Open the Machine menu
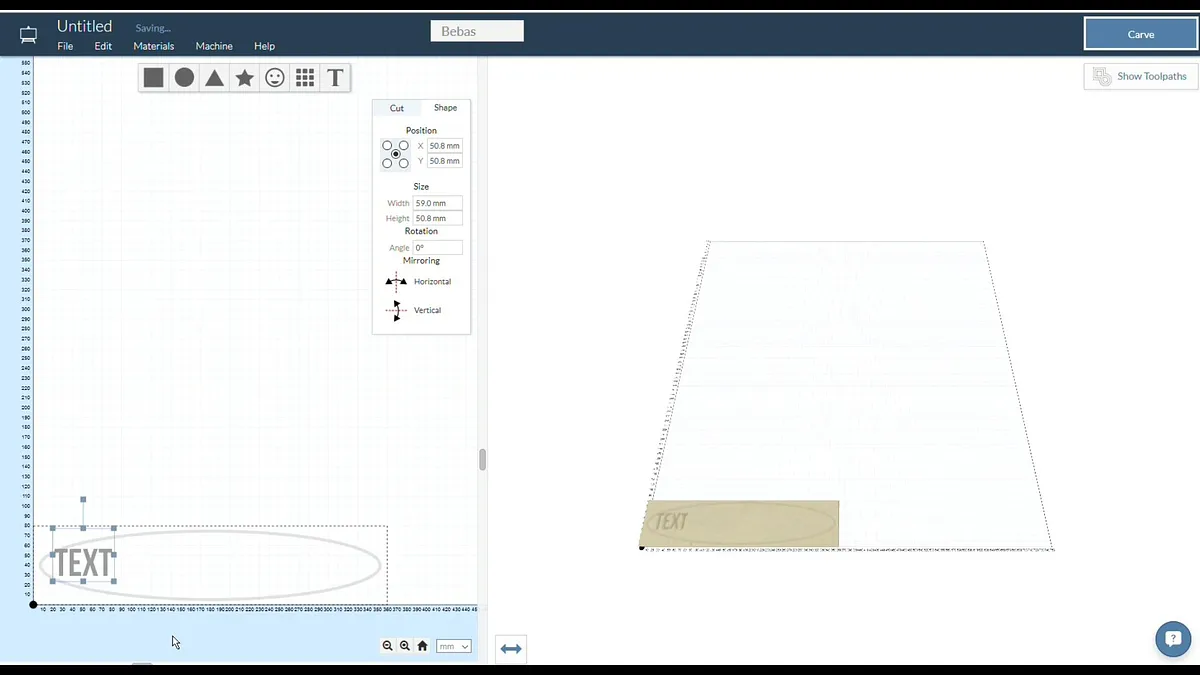Image resolution: width=1200 pixels, height=675 pixels. coord(214,46)
